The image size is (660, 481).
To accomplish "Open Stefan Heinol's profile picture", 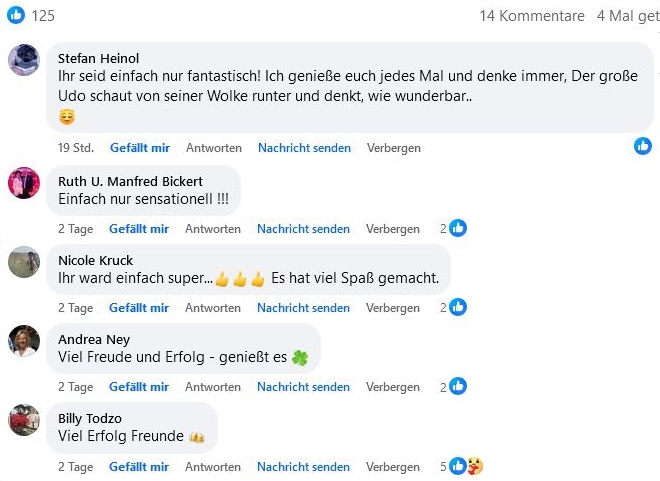I will click(24, 60).
